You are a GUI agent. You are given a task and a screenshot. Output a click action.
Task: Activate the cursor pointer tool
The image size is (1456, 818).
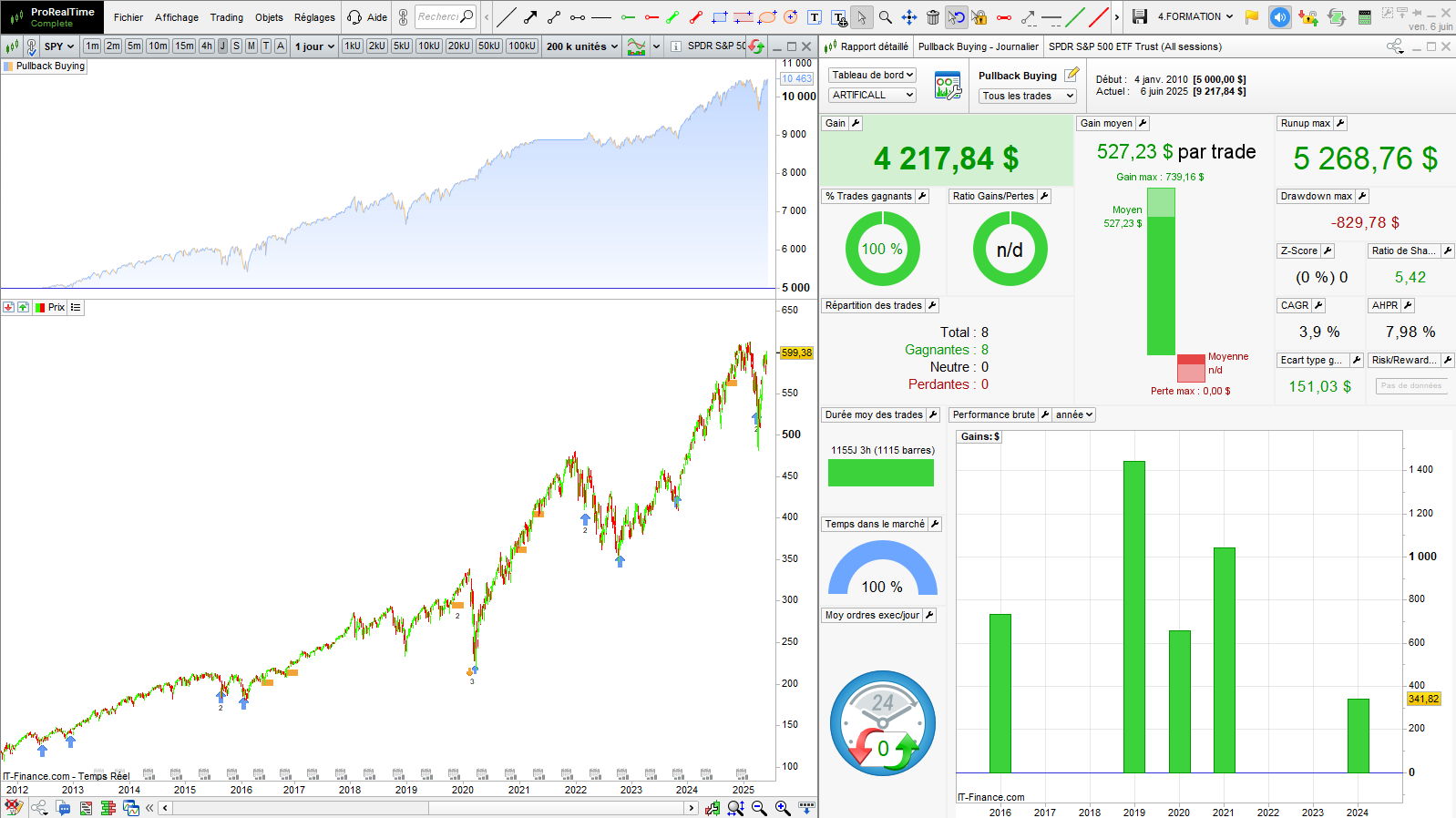click(x=862, y=16)
